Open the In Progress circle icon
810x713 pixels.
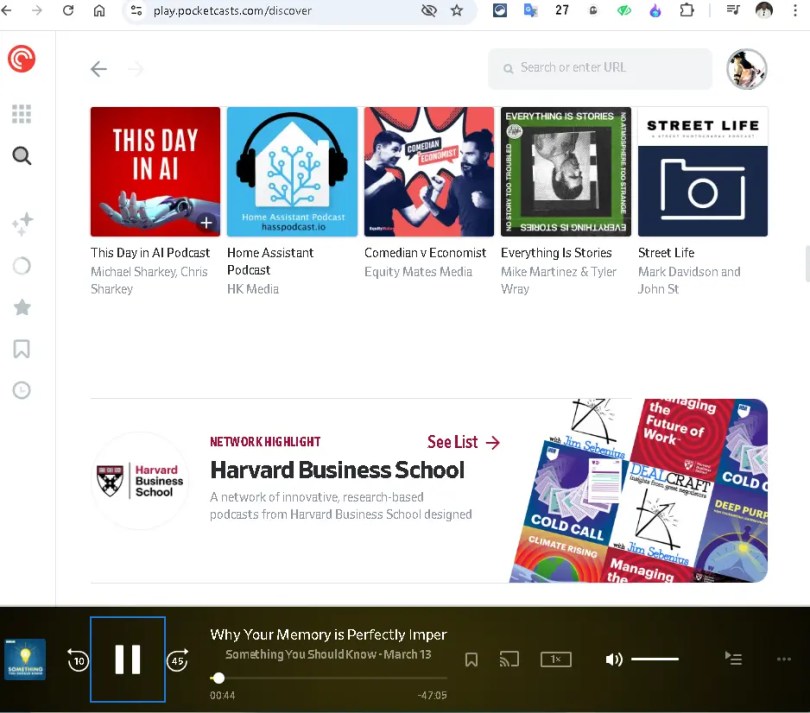[x=22, y=266]
